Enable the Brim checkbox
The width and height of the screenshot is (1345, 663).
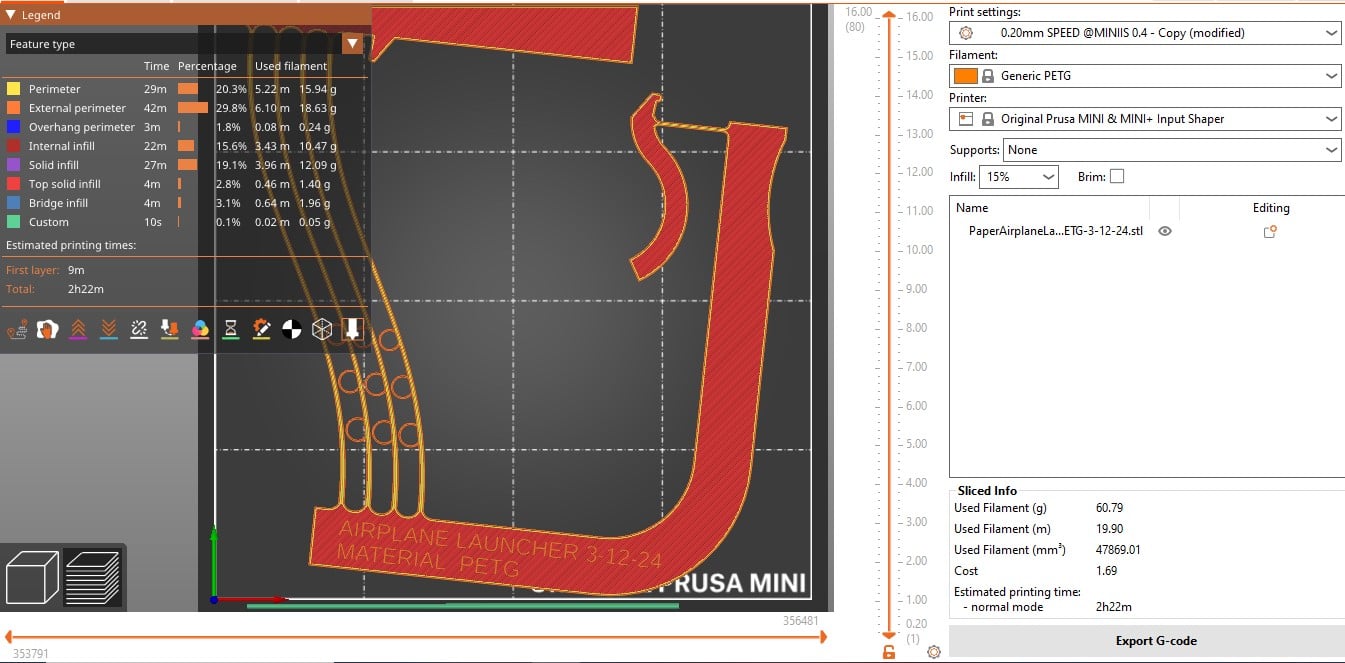(x=1117, y=176)
